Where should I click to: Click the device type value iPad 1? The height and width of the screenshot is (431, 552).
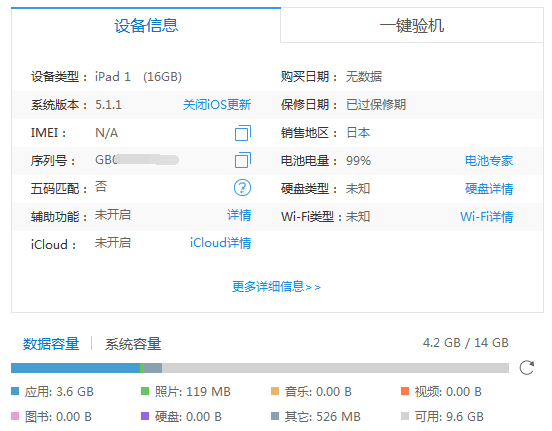coord(113,77)
